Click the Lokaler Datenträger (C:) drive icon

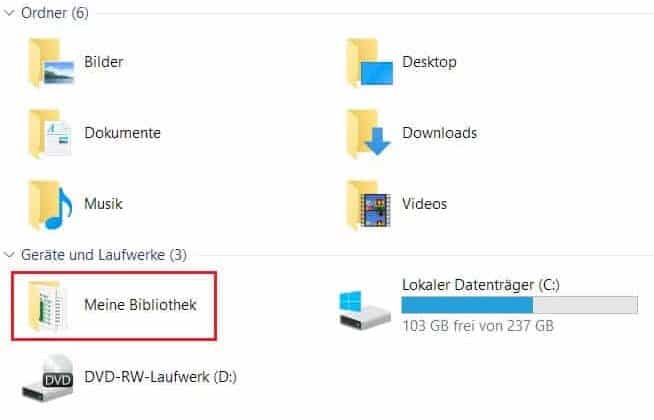(365, 309)
